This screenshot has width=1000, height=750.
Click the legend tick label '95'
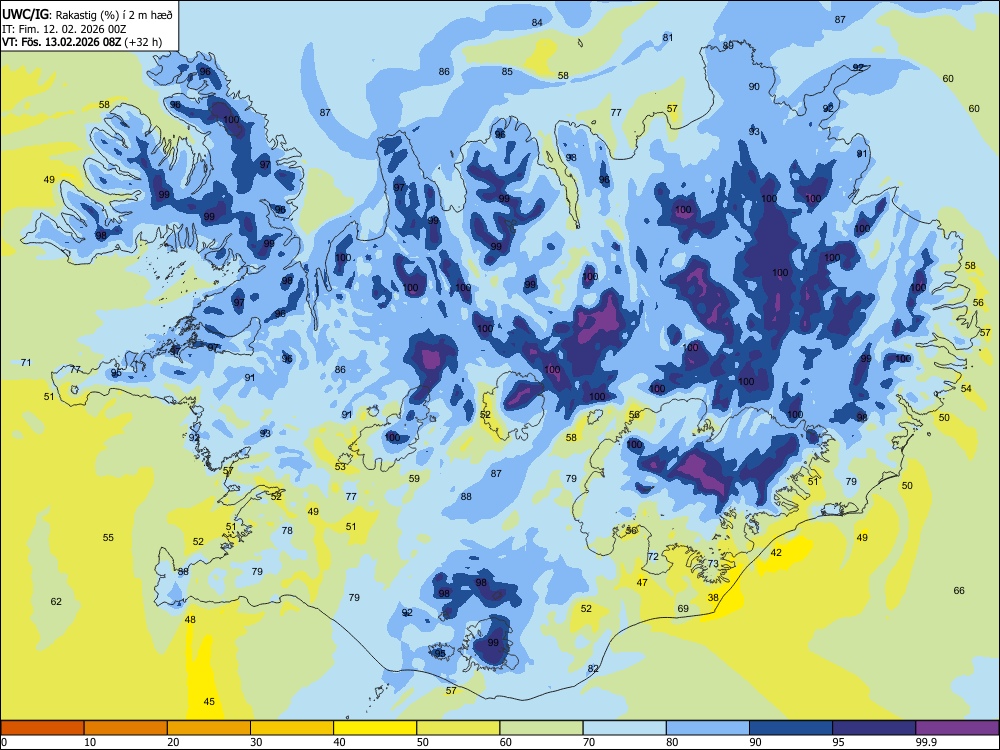coord(838,742)
